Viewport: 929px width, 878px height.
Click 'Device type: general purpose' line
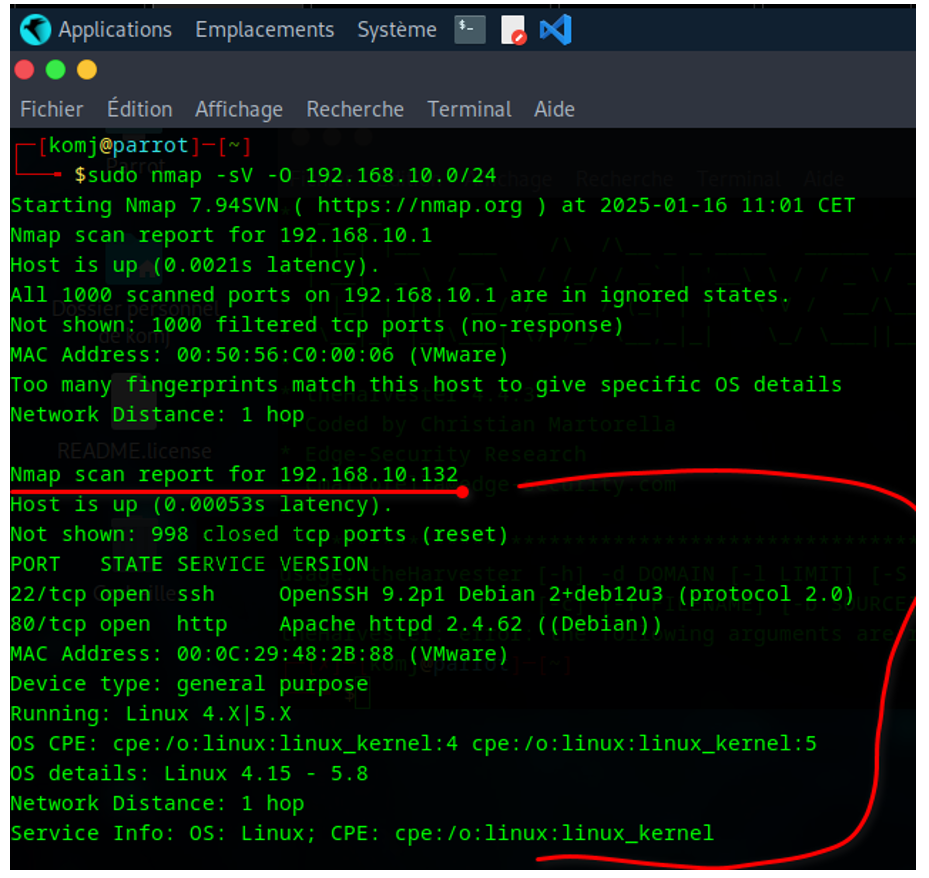[190, 684]
